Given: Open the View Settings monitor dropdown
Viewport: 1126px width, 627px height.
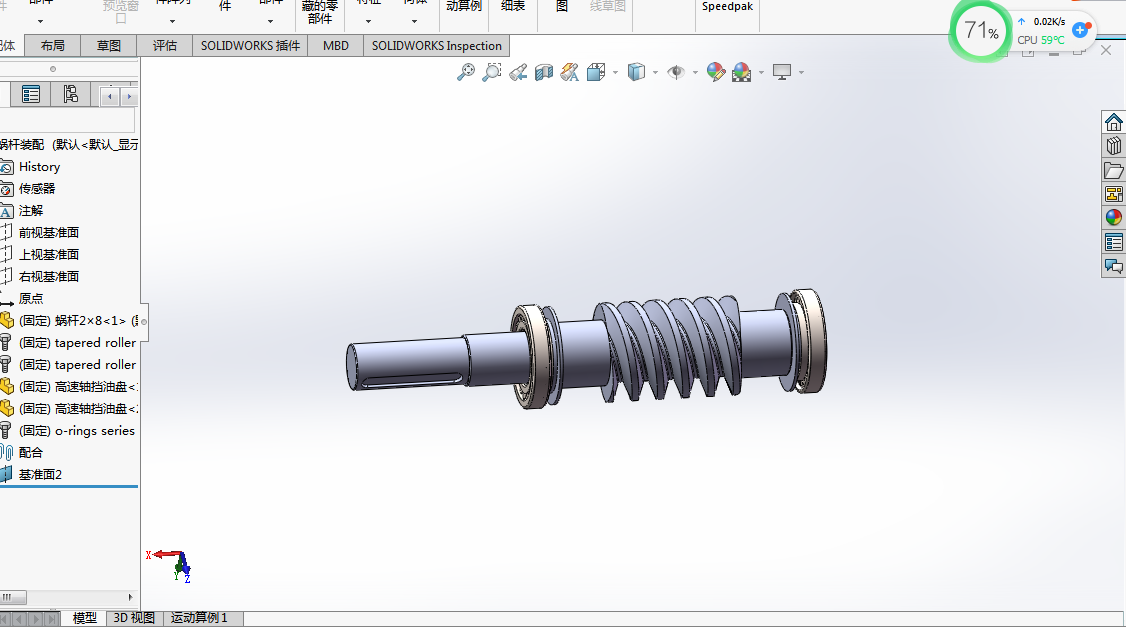Looking at the screenshot, I should coord(801,72).
